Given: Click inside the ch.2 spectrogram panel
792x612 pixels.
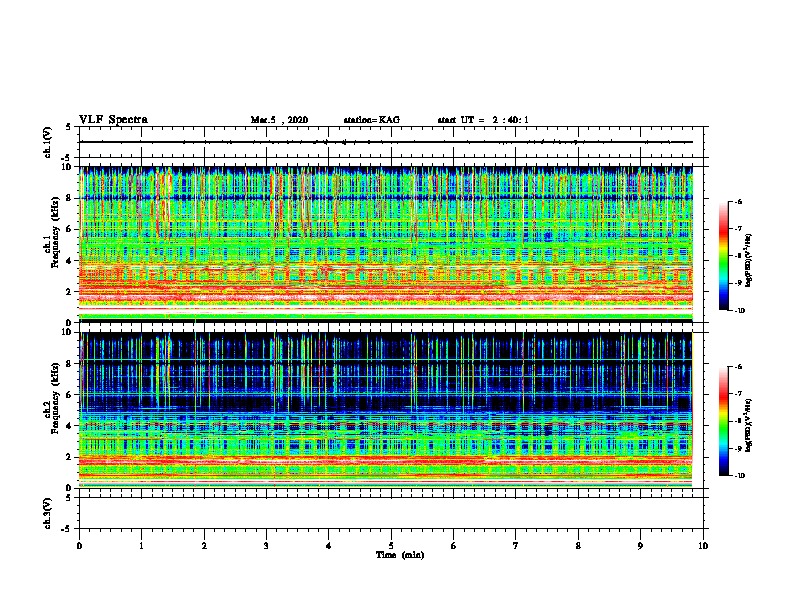Looking at the screenshot, I should pos(385,410).
